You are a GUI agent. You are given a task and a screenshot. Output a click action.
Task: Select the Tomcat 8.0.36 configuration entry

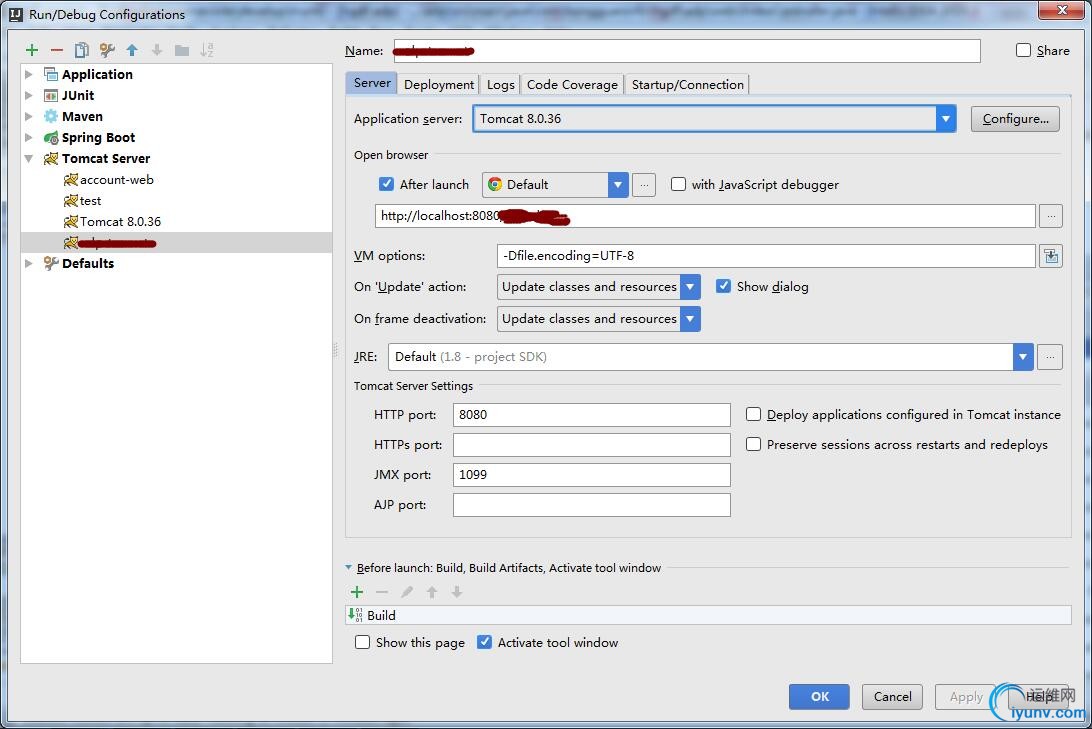(x=120, y=221)
